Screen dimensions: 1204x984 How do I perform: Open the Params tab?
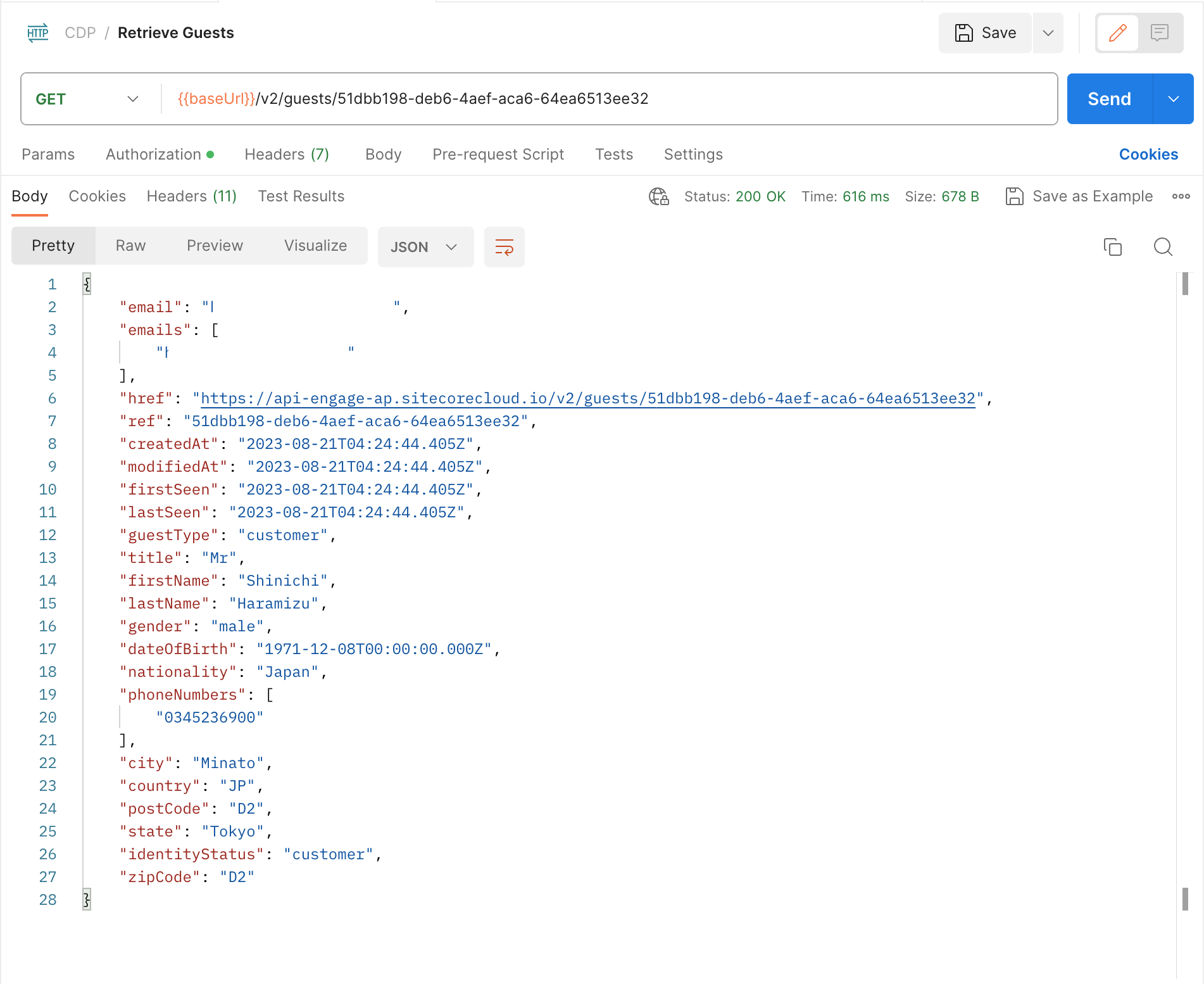click(x=48, y=155)
